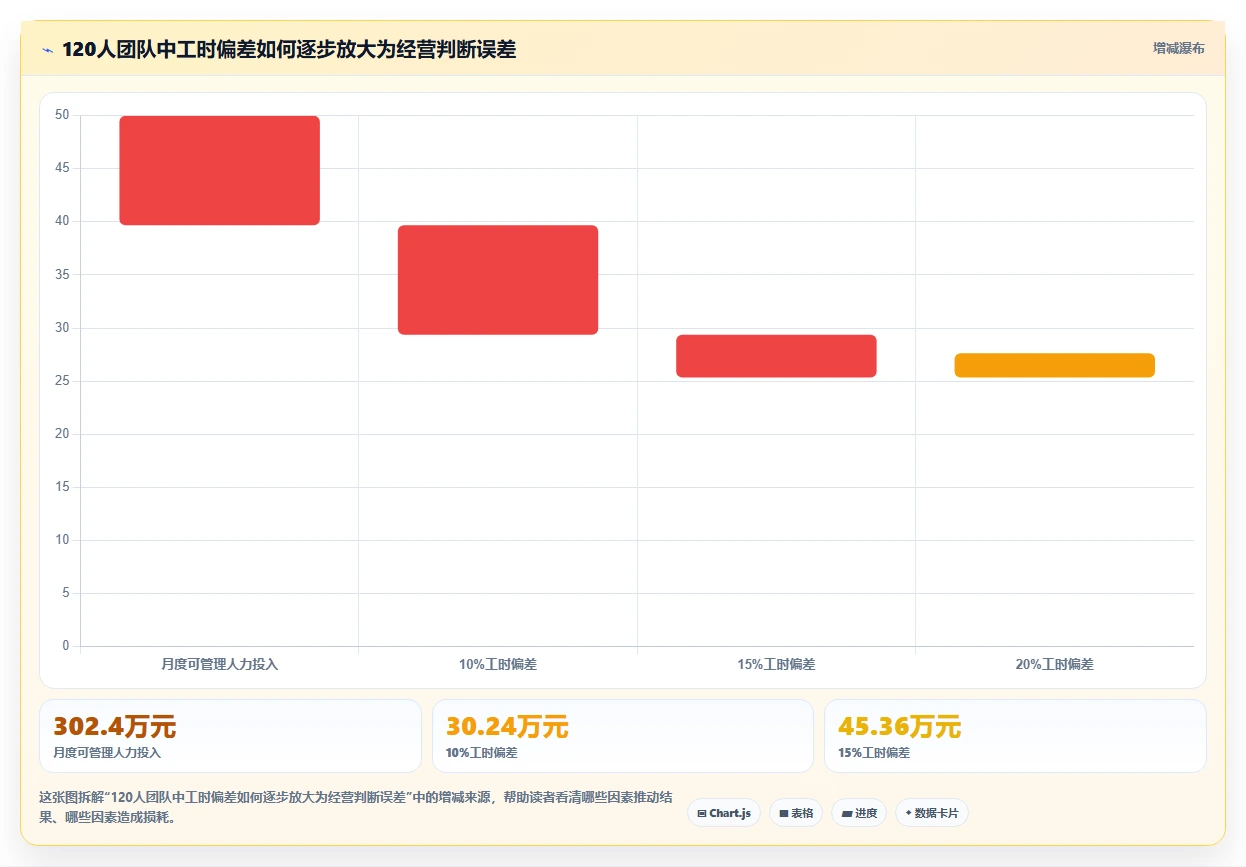Click the y-axis tick label 50
The image size is (1246, 867).
tap(63, 115)
